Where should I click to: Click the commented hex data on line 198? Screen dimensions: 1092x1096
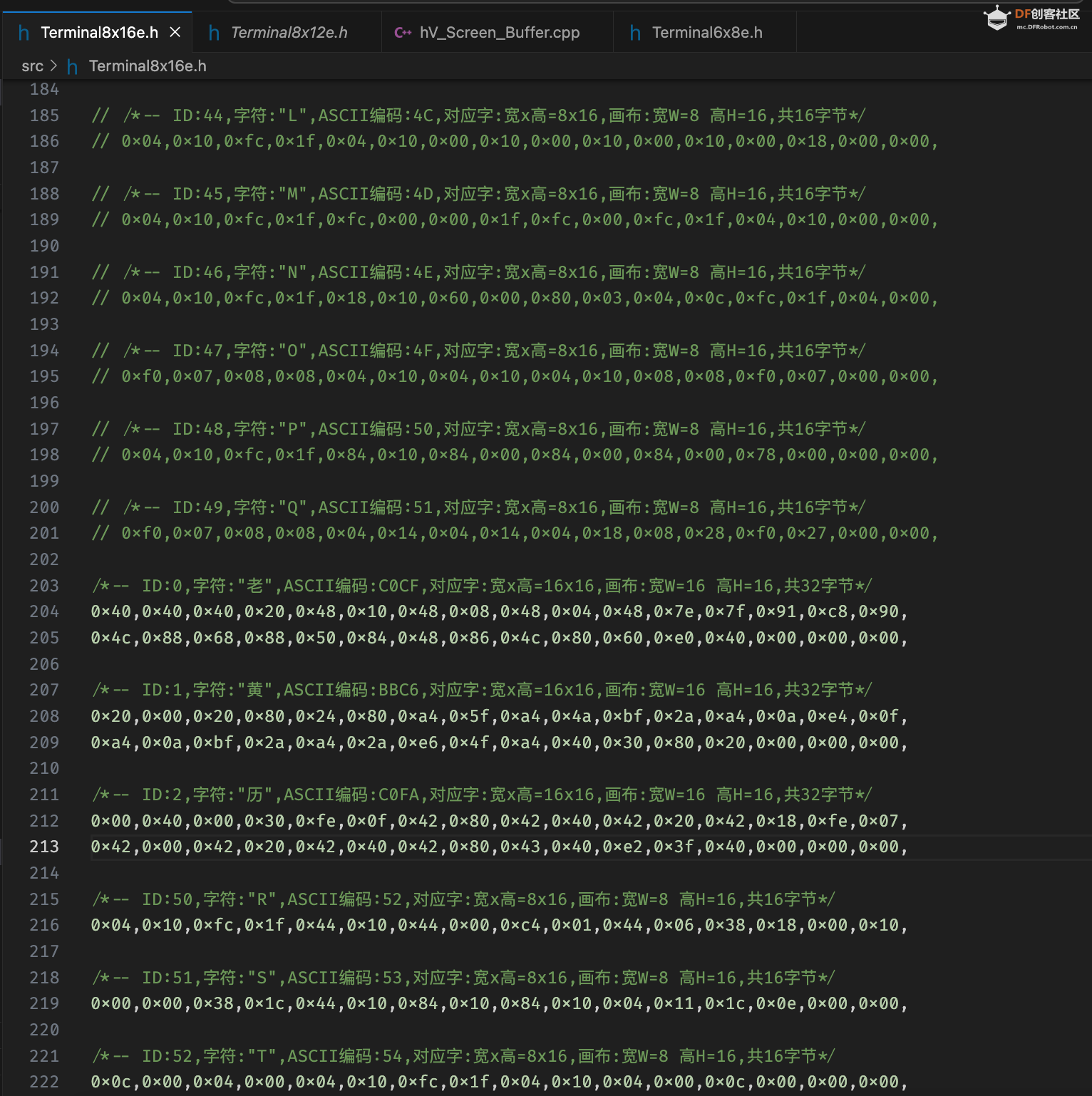(515, 455)
